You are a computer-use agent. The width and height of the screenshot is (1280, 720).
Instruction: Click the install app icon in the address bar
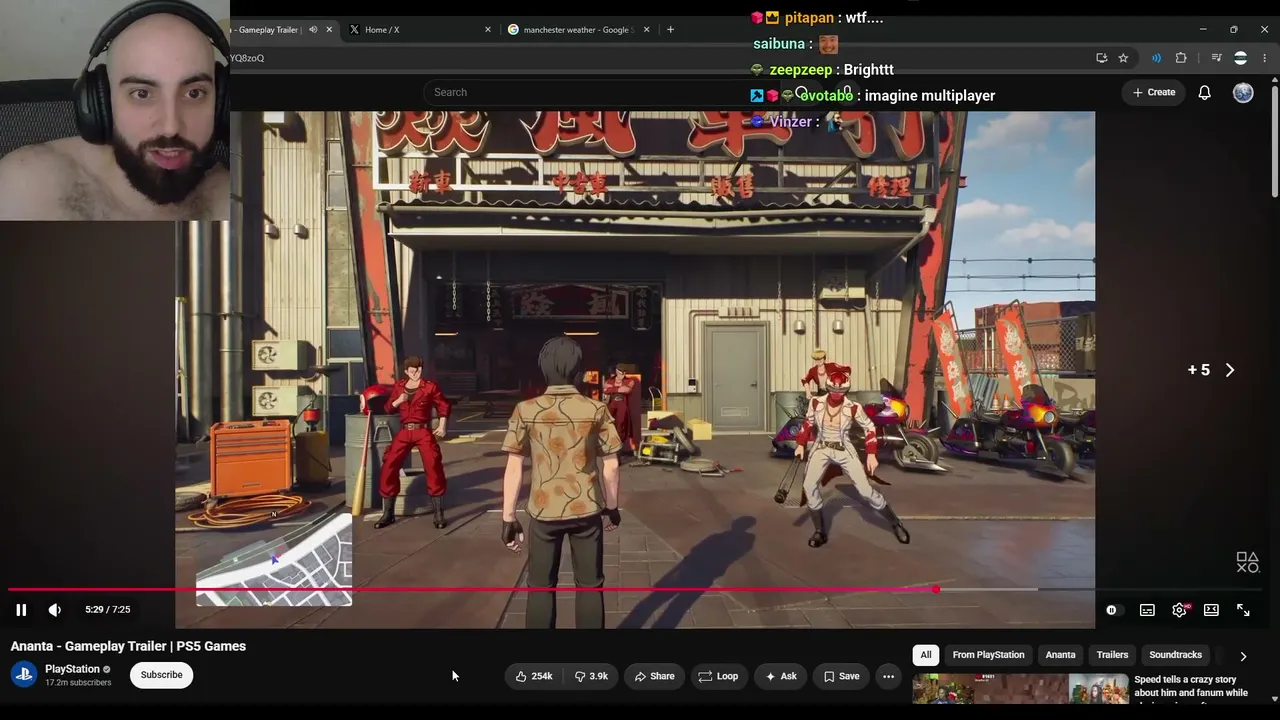[1102, 58]
